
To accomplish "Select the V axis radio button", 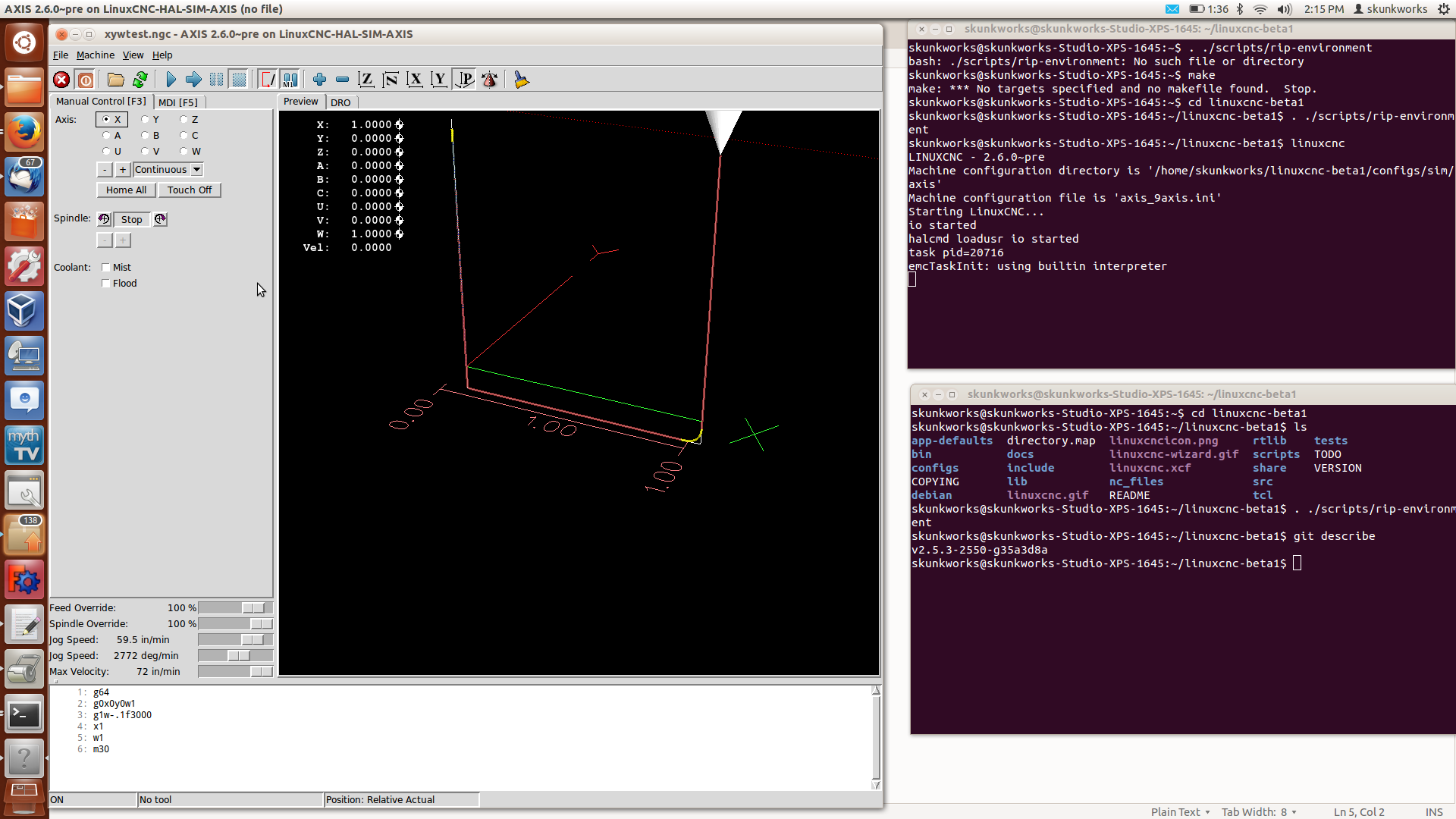I will (150, 151).
